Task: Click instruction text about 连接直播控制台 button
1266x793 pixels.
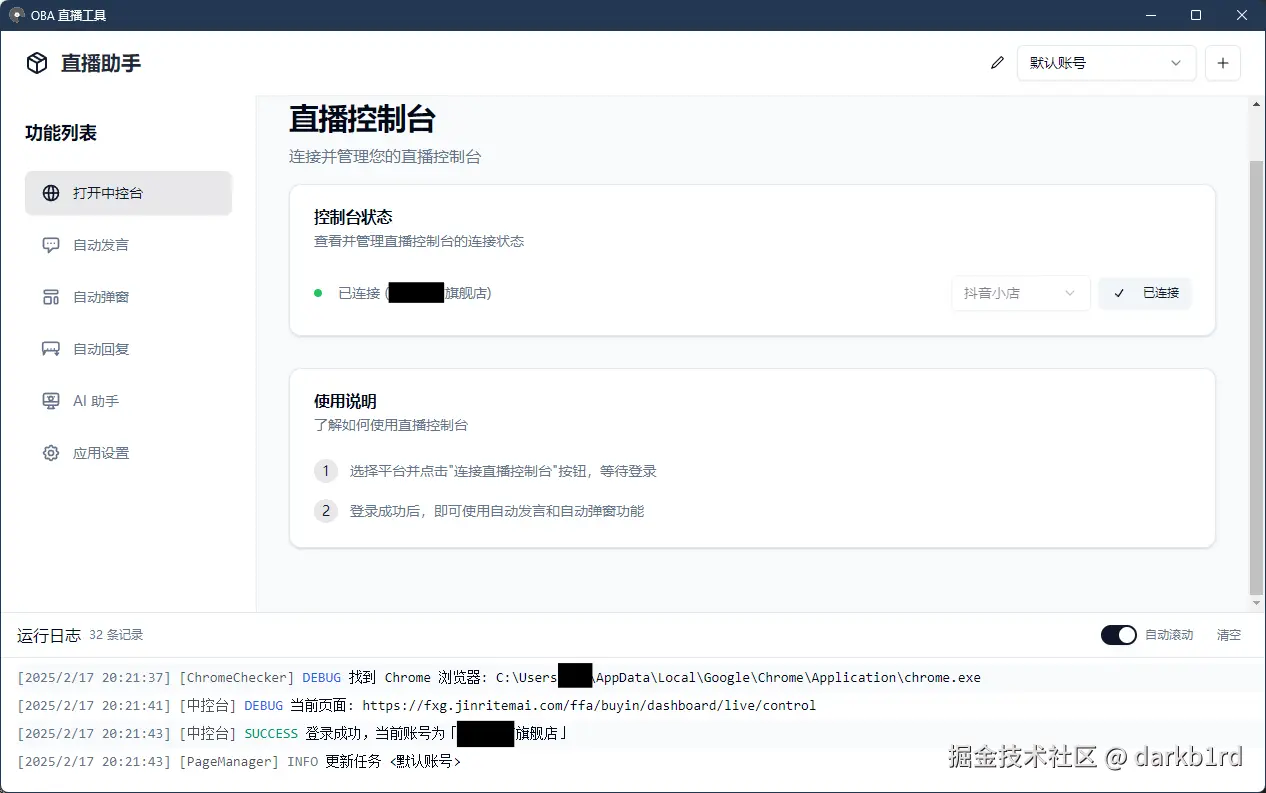Action: [x=503, y=471]
